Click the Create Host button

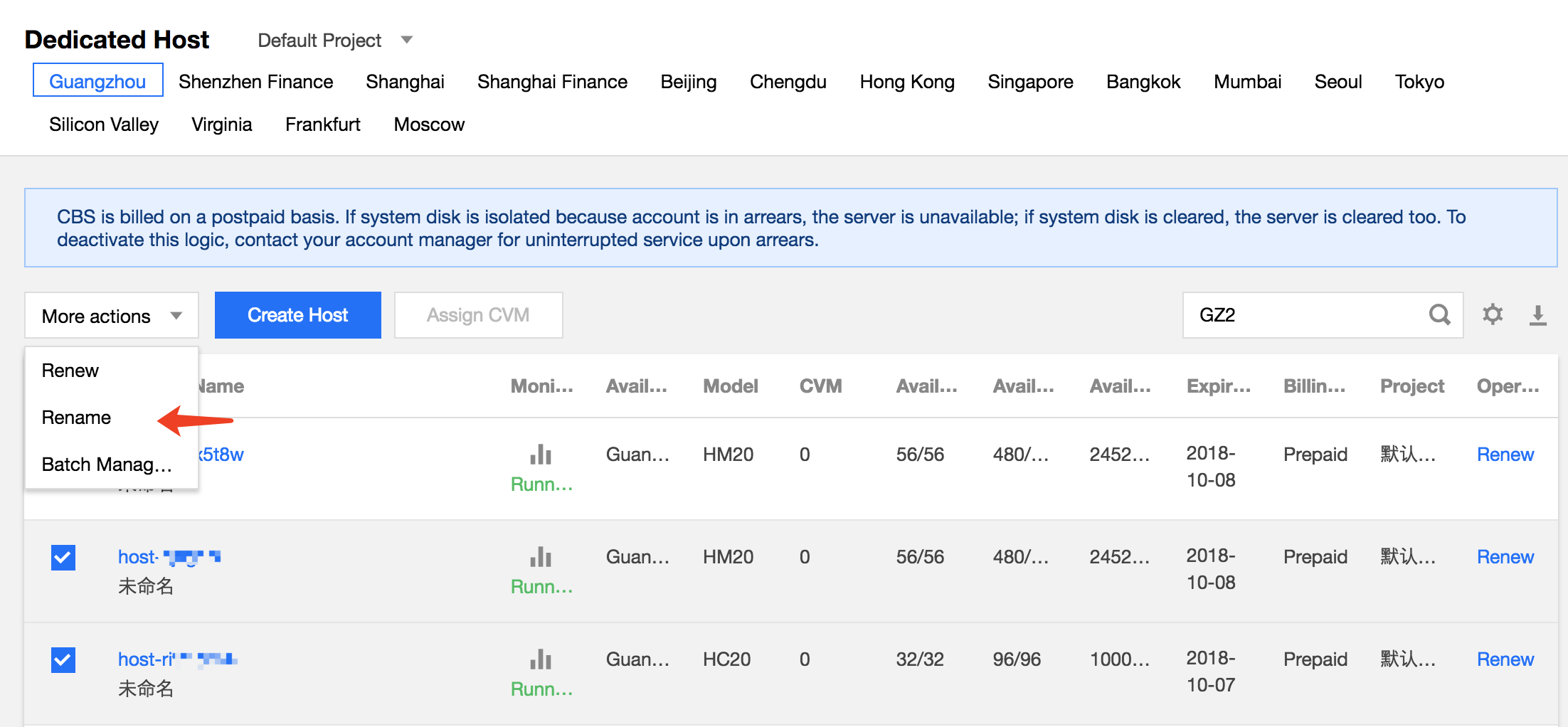pyautogui.click(x=297, y=315)
